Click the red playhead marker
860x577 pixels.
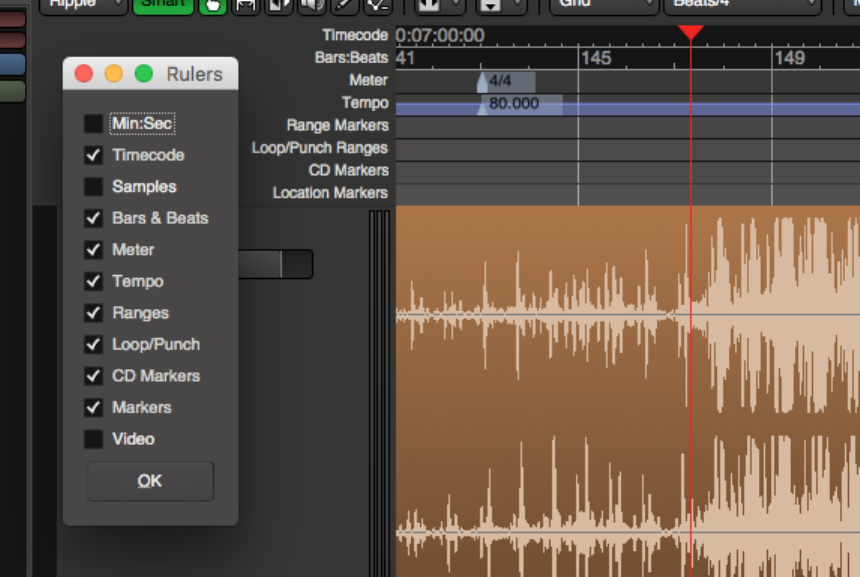click(690, 32)
